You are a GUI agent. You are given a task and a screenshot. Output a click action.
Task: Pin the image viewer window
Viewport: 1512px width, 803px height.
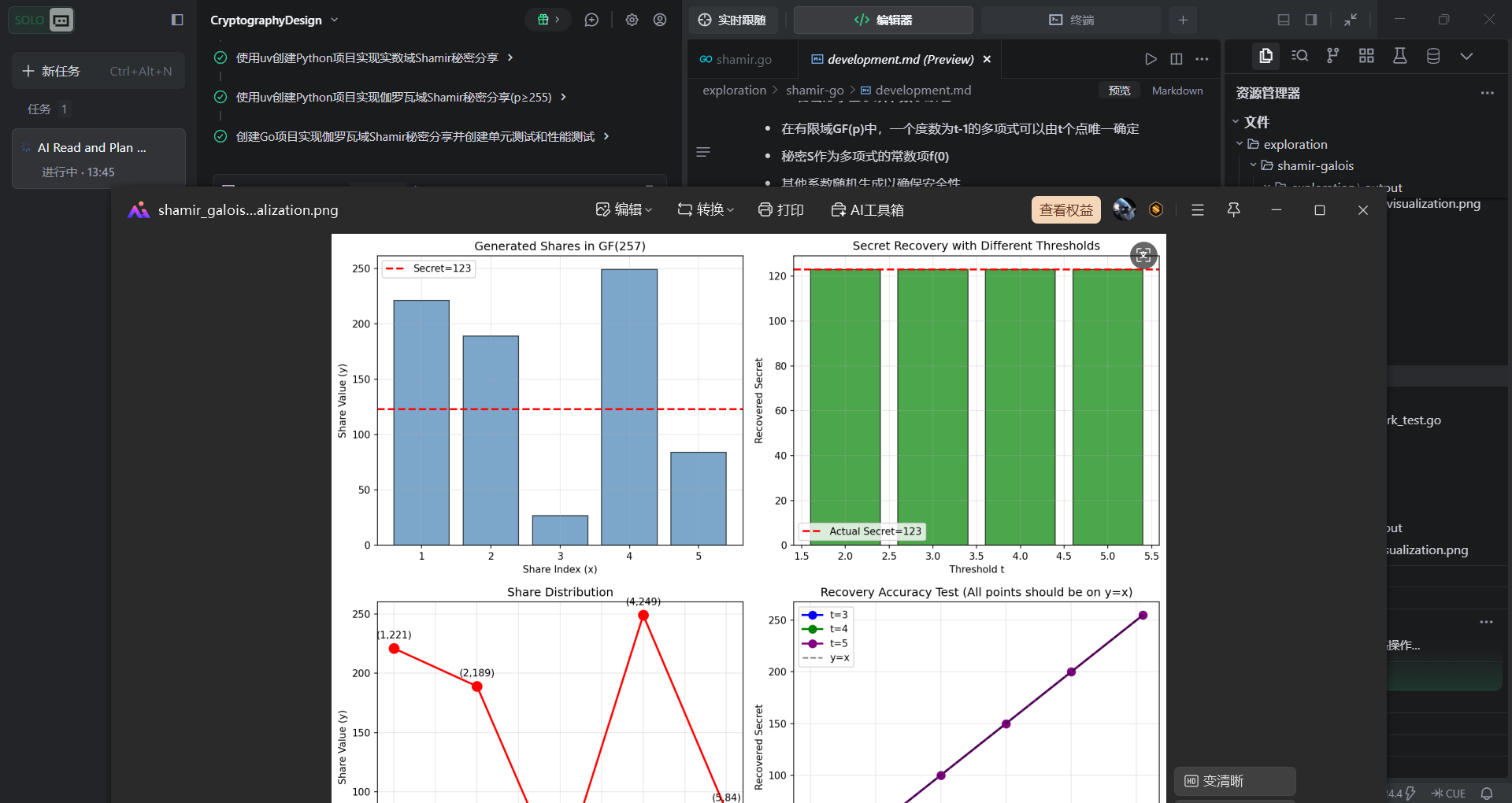pos(1233,209)
